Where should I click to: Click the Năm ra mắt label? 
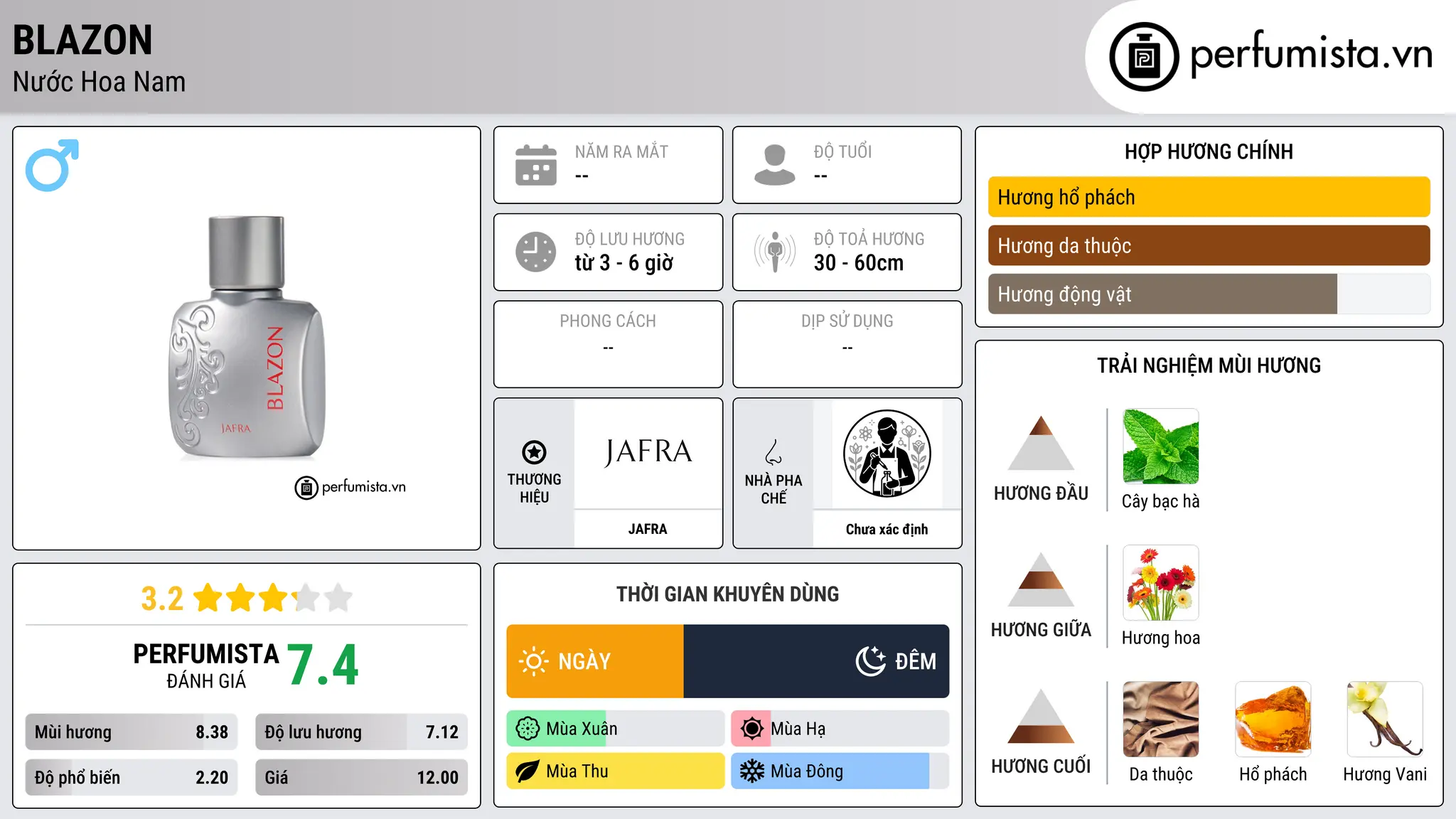click(x=621, y=151)
